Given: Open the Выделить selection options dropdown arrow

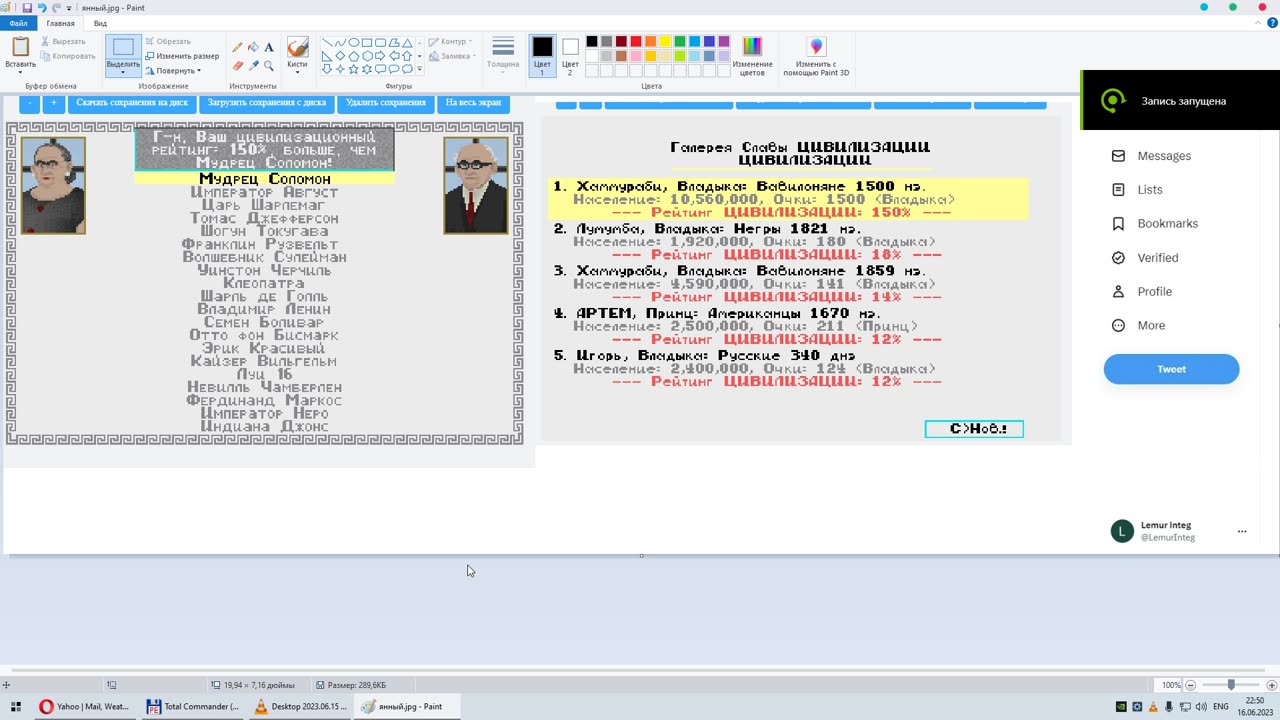Looking at the screenshot, I should pos(123,71).
